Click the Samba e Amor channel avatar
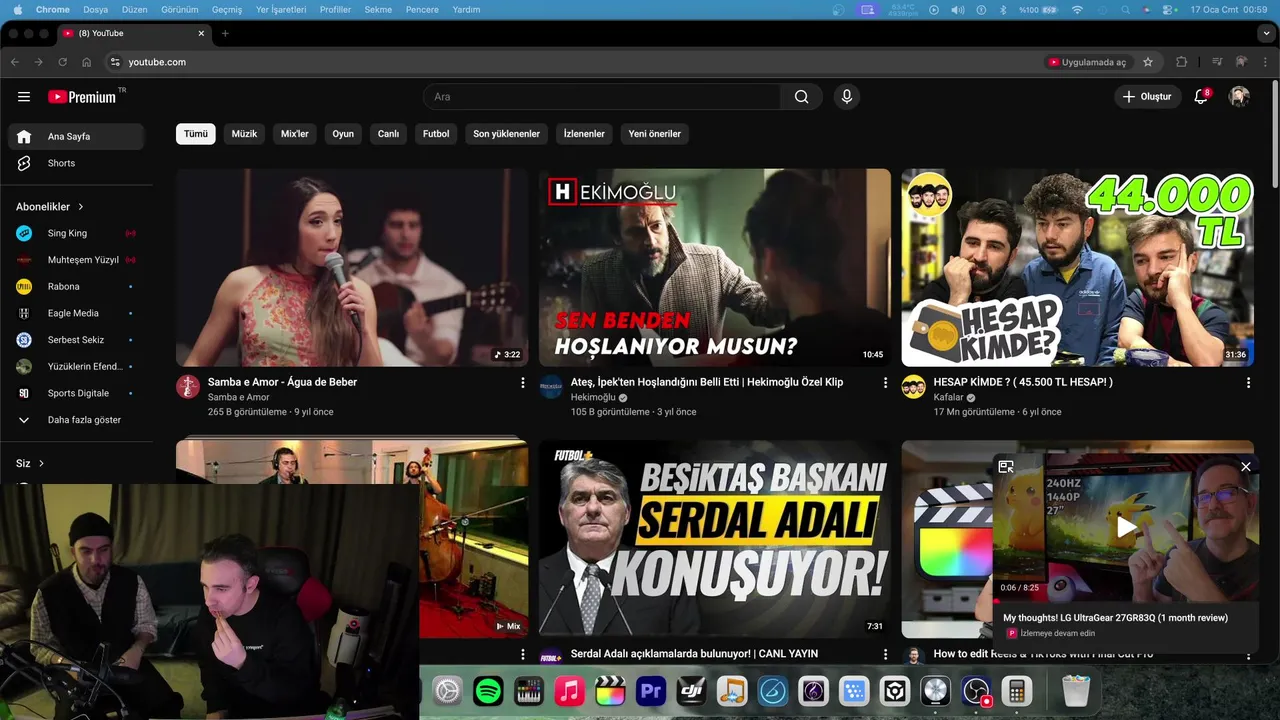 pyautogui.click(x=188, y=387)
